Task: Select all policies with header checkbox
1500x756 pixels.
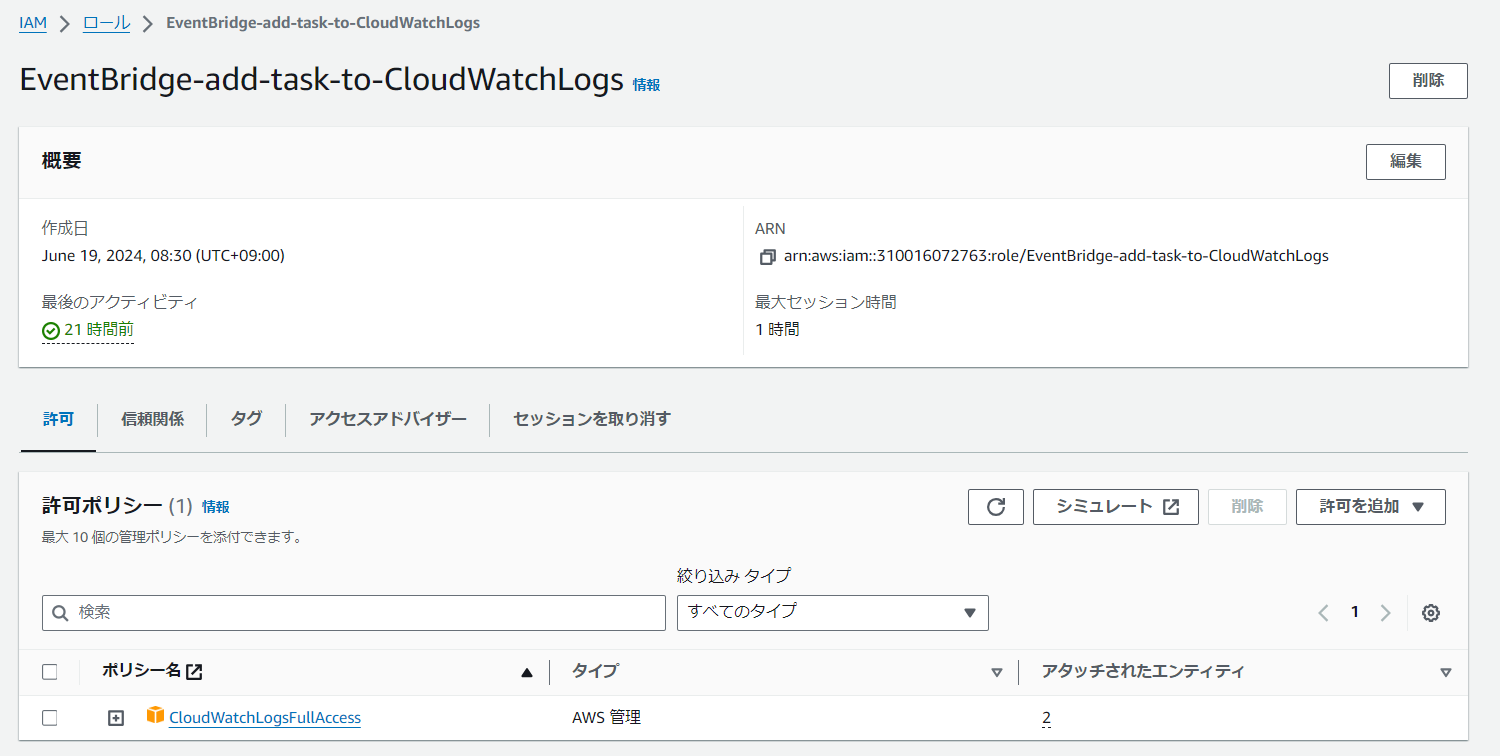Action: tap(50, 672)
